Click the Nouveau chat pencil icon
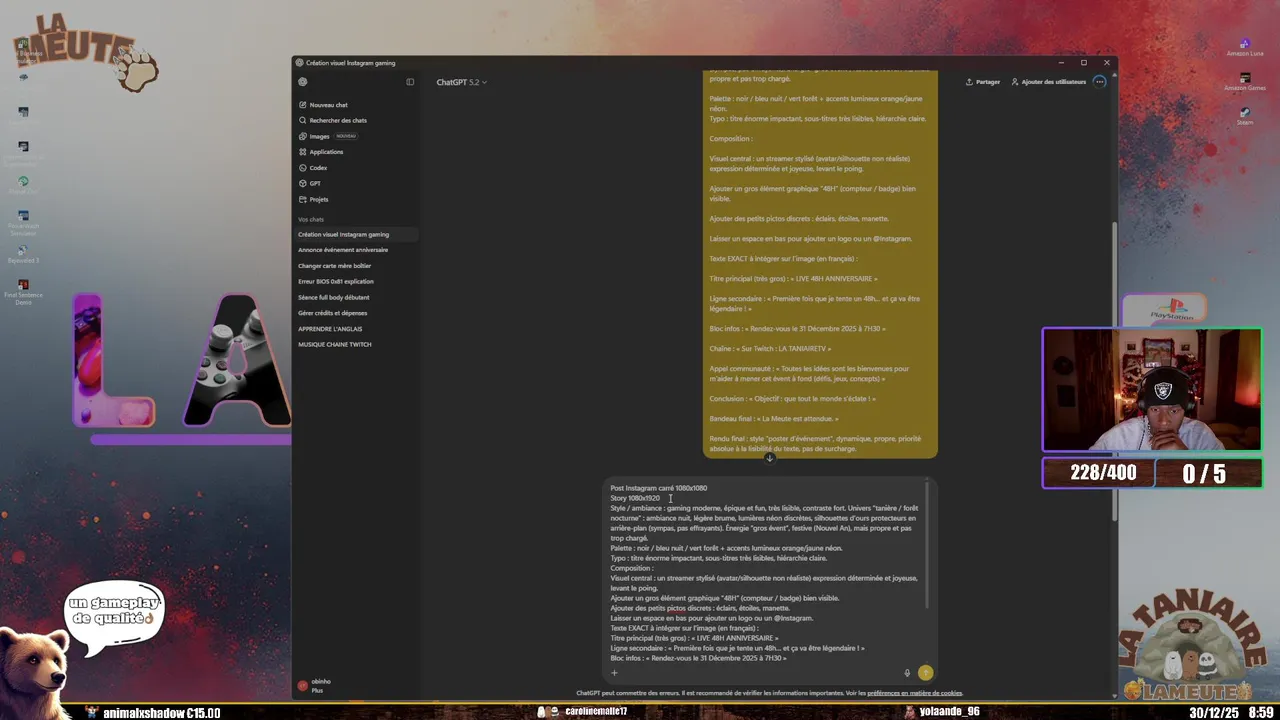This screenshot has width=1280, height=720. [302, 105]
